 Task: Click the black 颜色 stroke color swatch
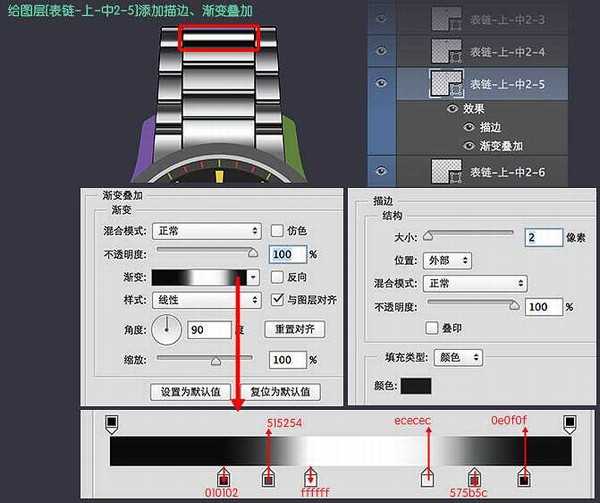(416, 385)
